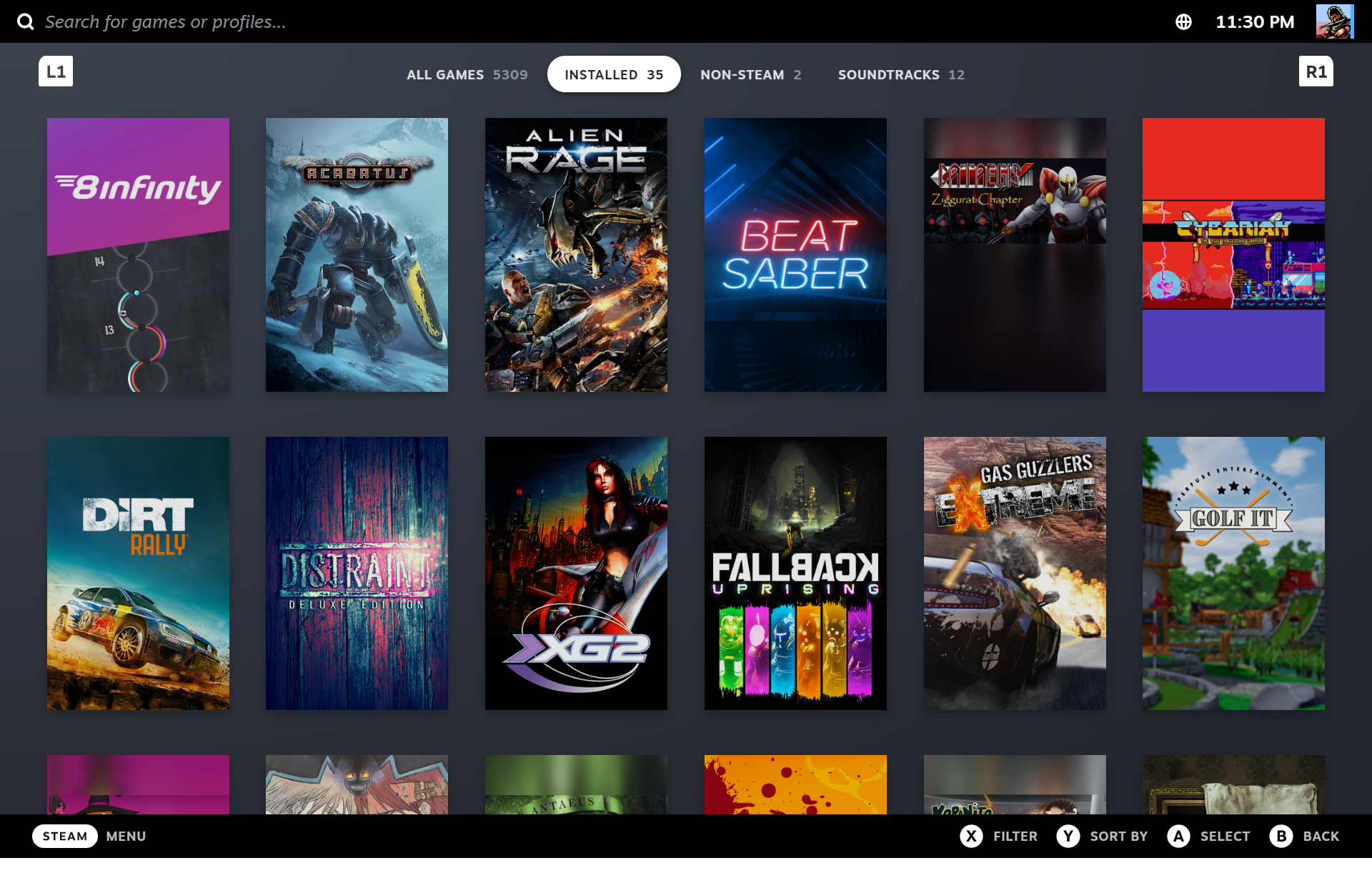Open the Golf It game cover
This screenshot has width=1372, height=873.
pos(1233,573)
